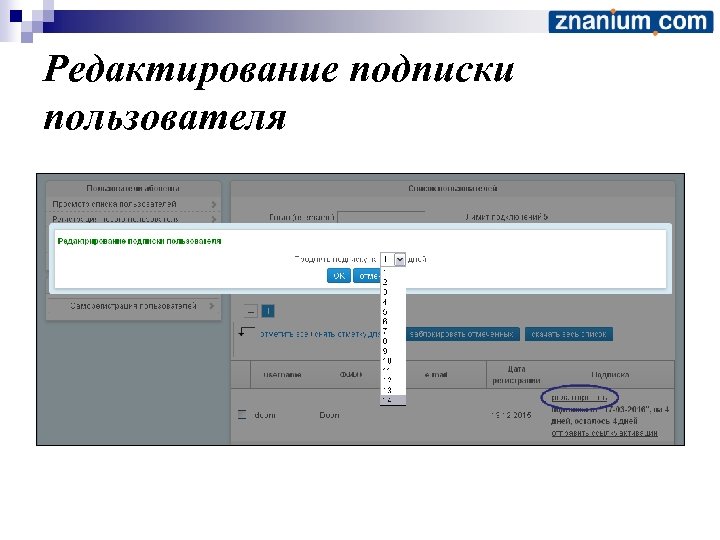Click the login search input field
This screenshot has height=540, width=720.
[381, 217]
